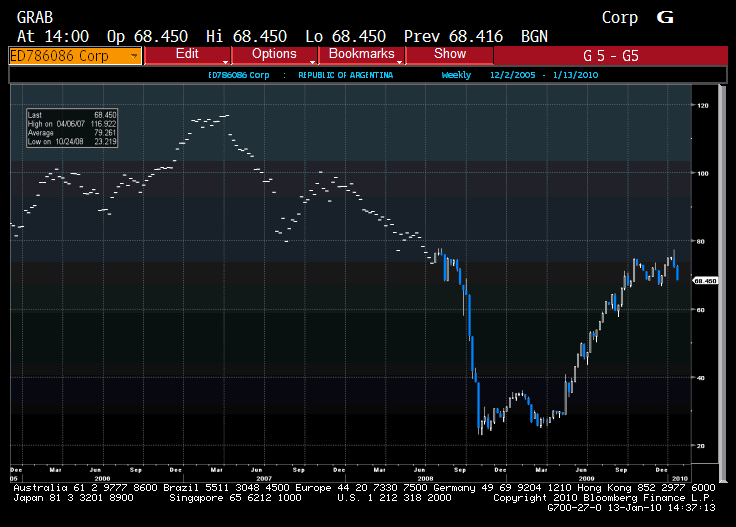Click the 80 y-axis label
This screenshot has width=736, height=527.
point(701,242)
